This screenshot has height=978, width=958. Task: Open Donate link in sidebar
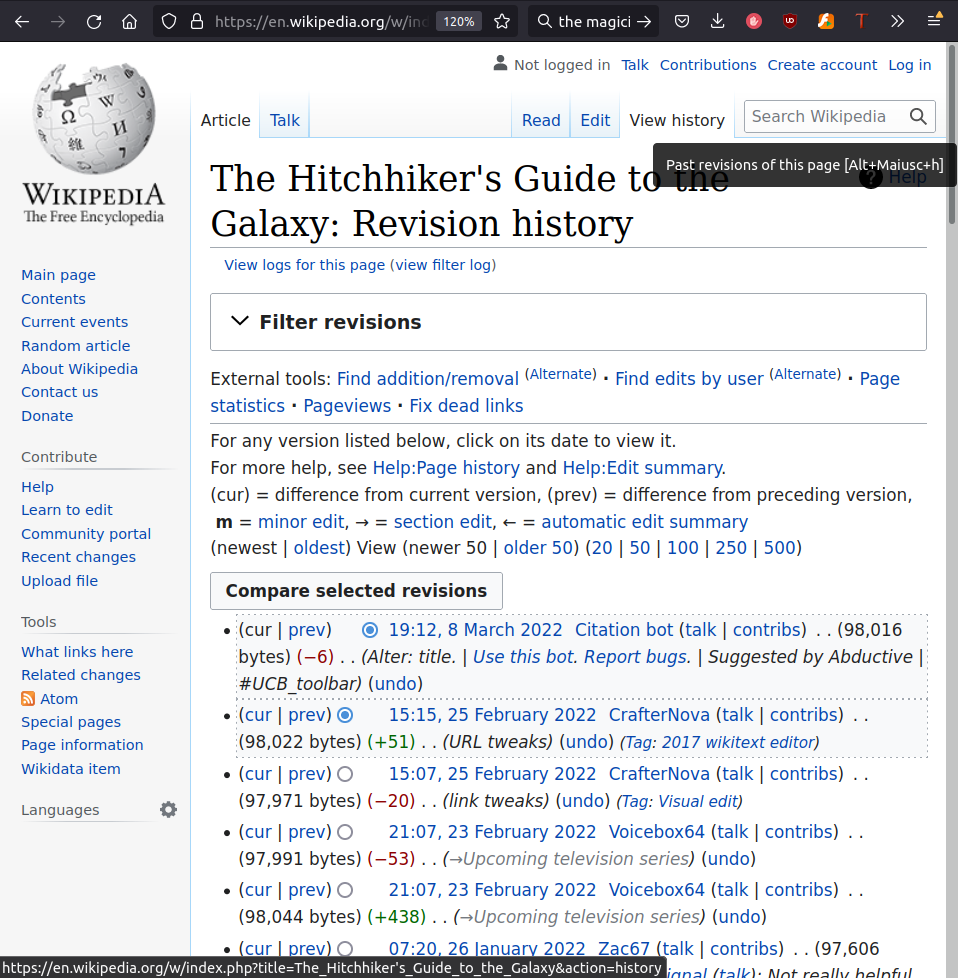[47, 416]
